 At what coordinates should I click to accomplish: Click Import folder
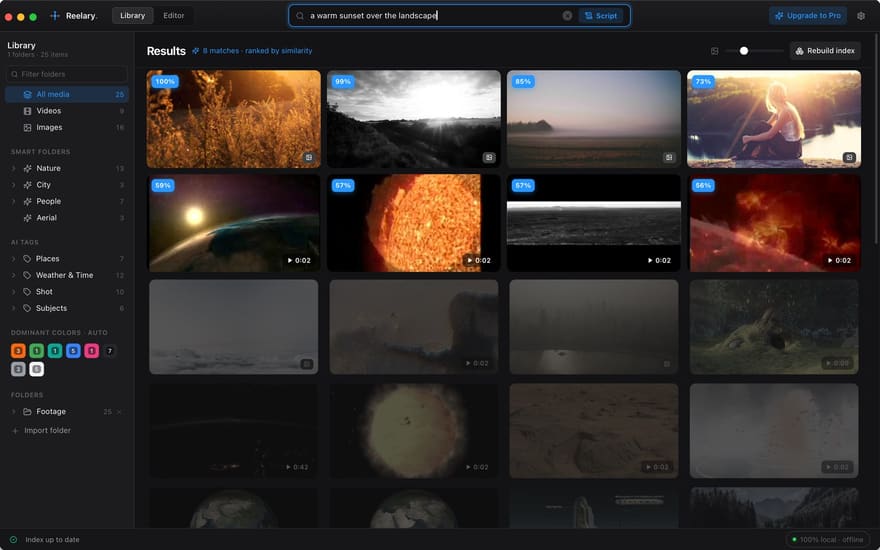point(47,430)
